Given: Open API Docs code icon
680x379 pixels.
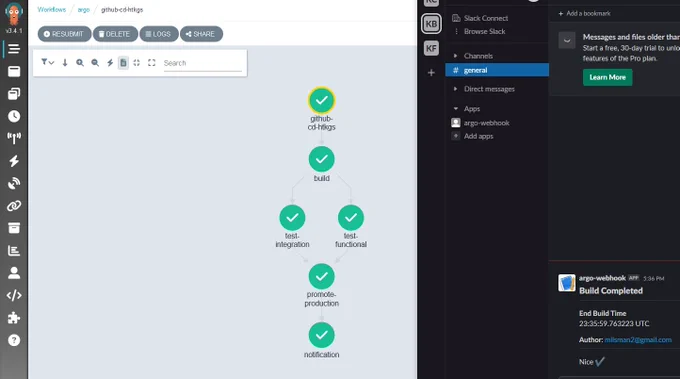Looking at the screenshot, I should [x=14, y=295].
